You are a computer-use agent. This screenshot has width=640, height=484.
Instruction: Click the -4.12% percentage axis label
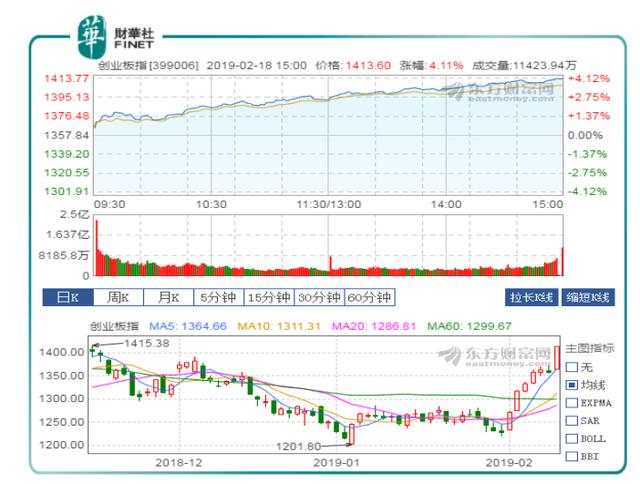pyautogui.click(x=587, y=191)
